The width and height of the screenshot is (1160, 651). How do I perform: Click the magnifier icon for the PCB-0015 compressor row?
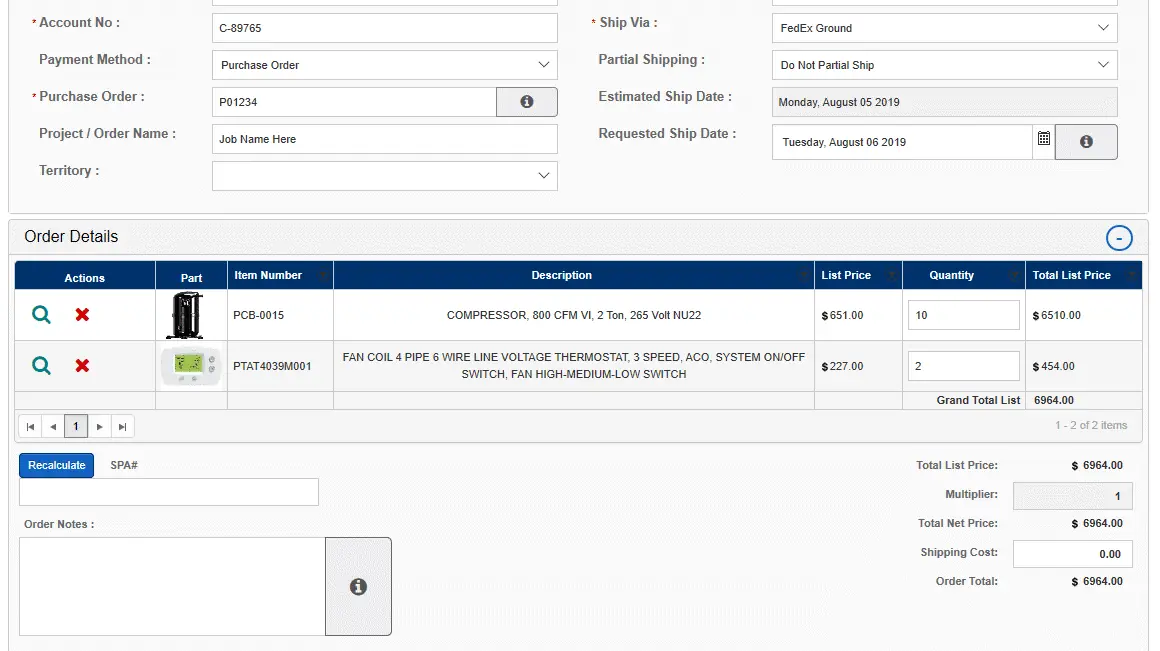tap(40, 314)
